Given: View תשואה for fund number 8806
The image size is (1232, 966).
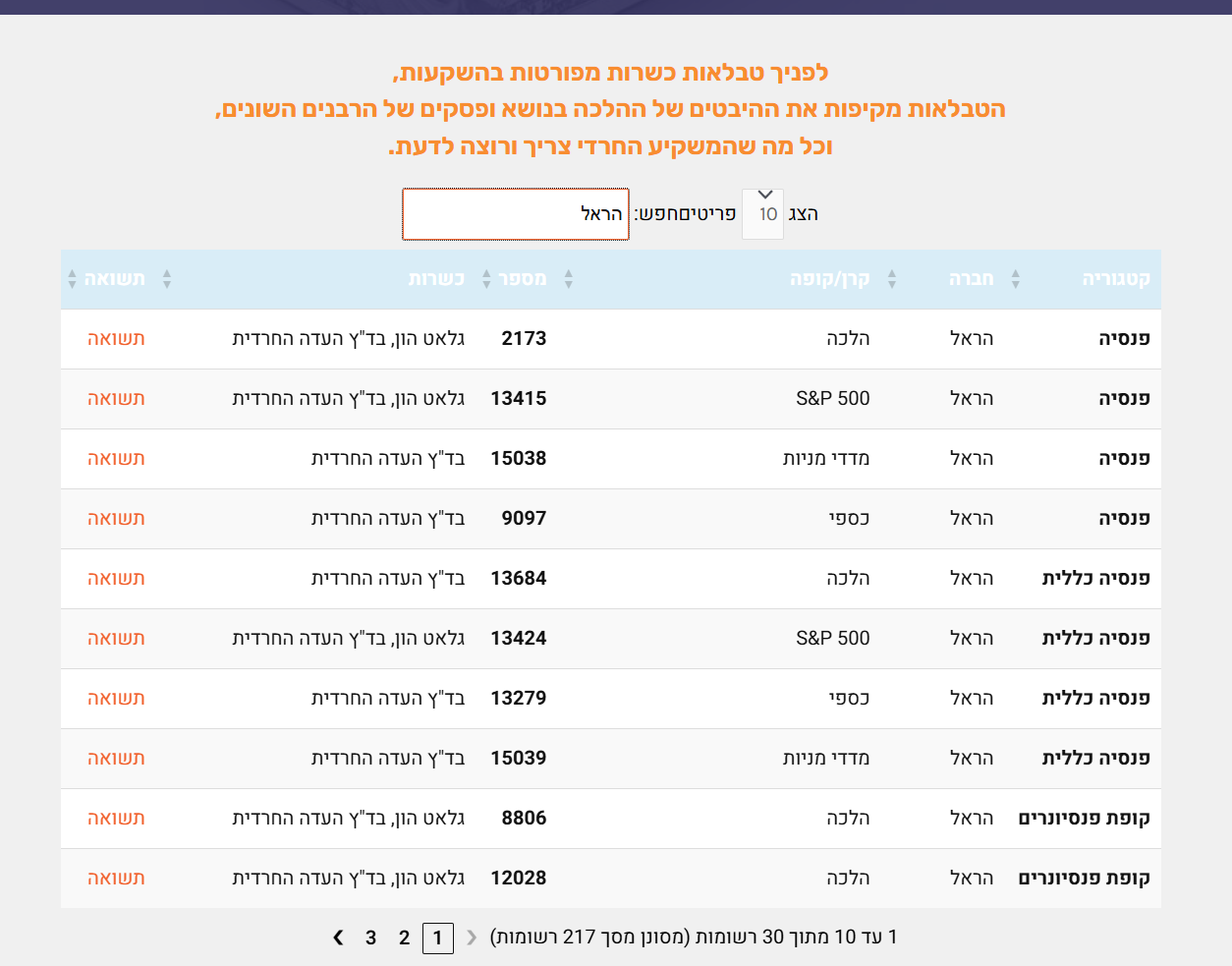Looking at the screenshot, I should click(116, 819).
